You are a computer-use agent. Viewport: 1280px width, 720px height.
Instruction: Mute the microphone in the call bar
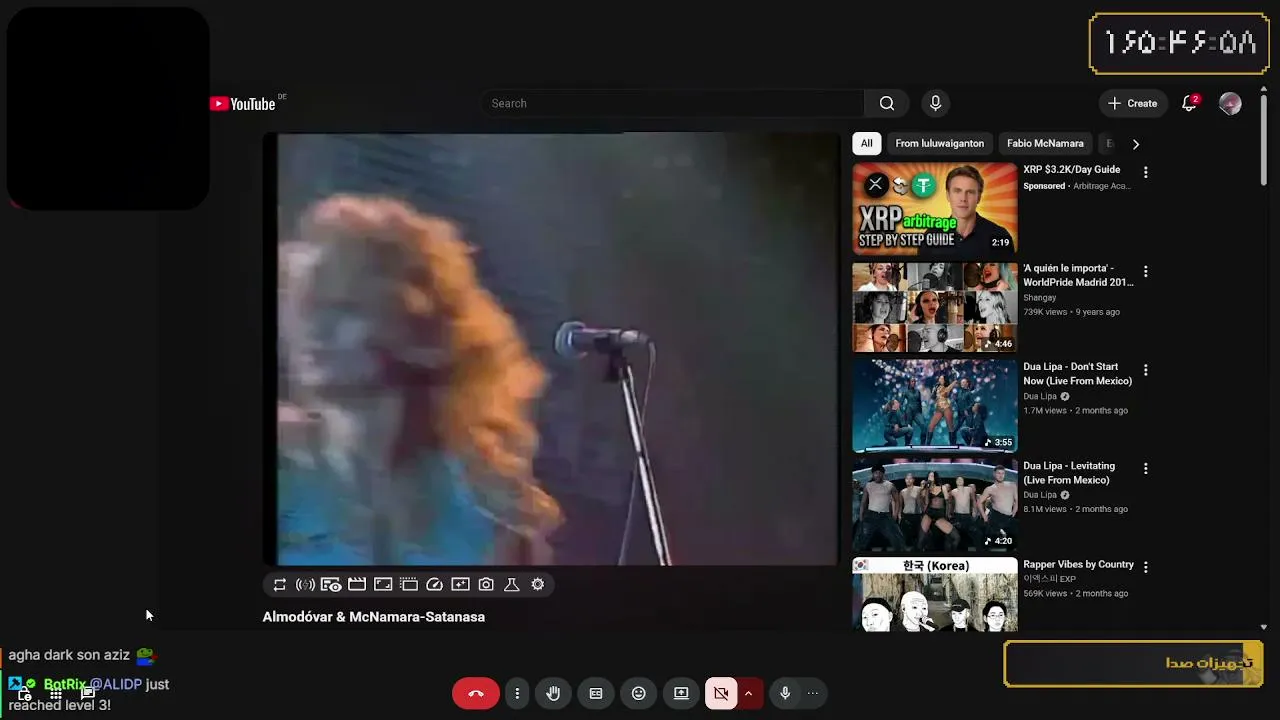coord(785,693)
